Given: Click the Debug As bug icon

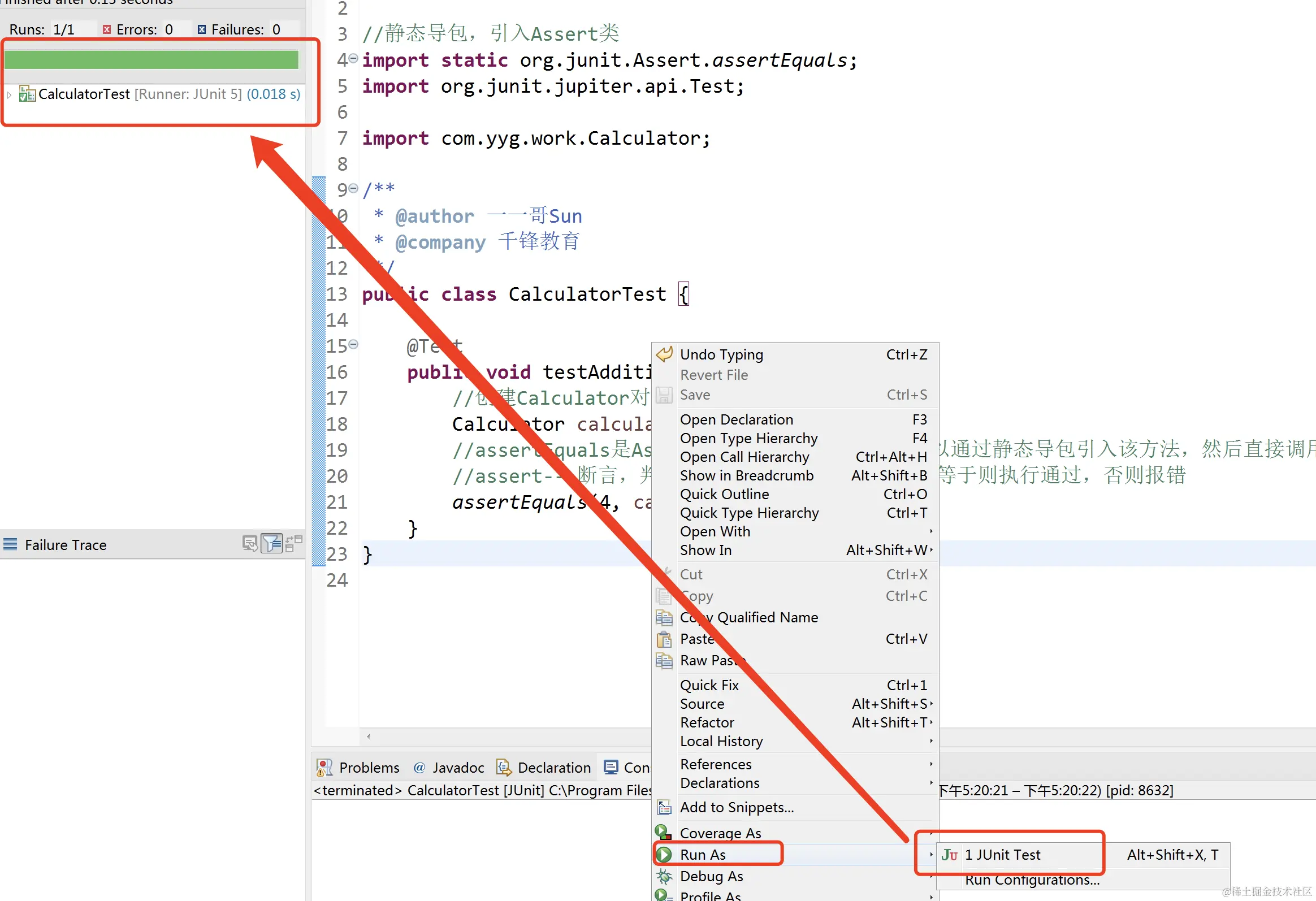Looking at the screenshot, I should 664,877.
